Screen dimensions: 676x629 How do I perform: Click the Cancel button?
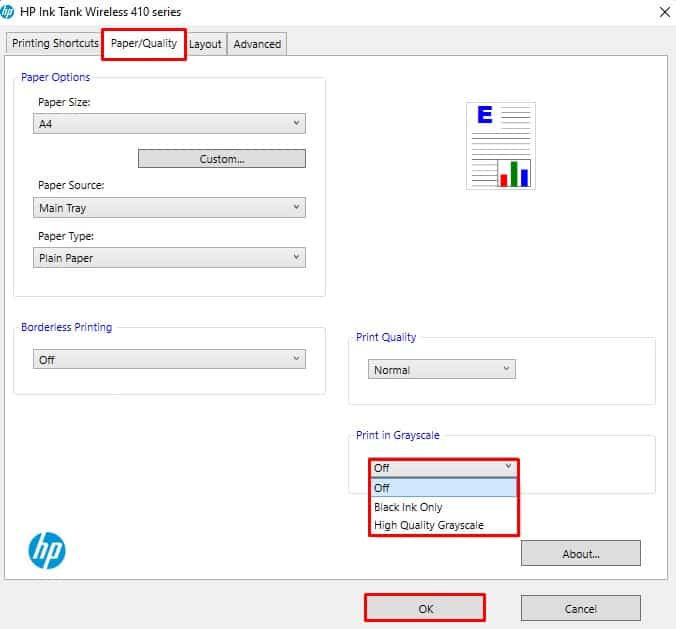coord(581,608)
